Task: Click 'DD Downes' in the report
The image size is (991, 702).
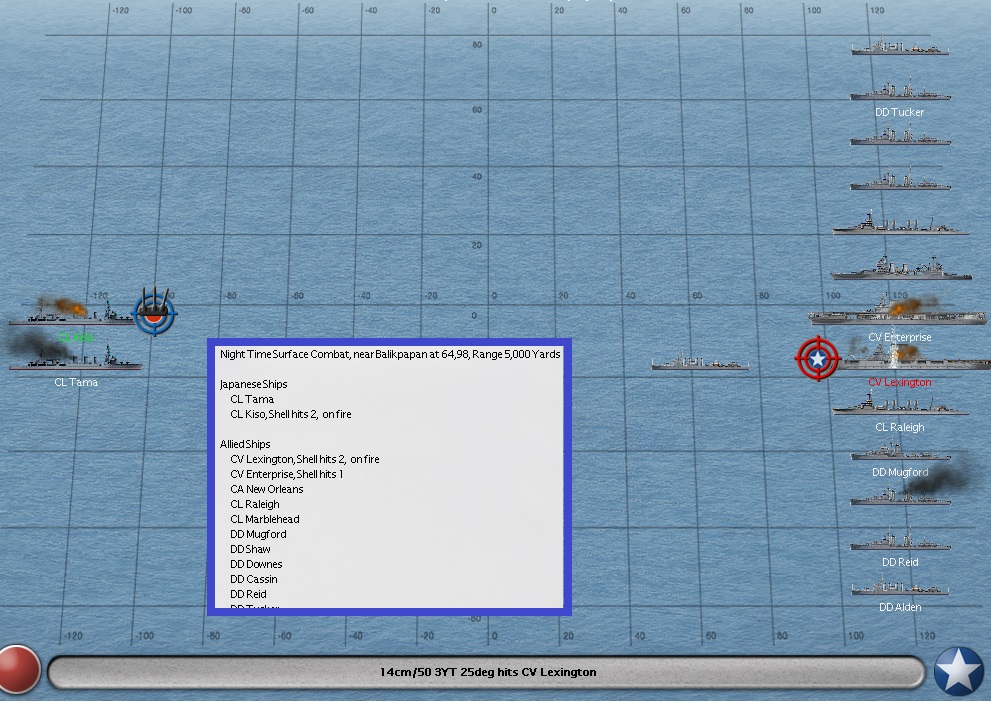Action: click(x=256, y=564)
